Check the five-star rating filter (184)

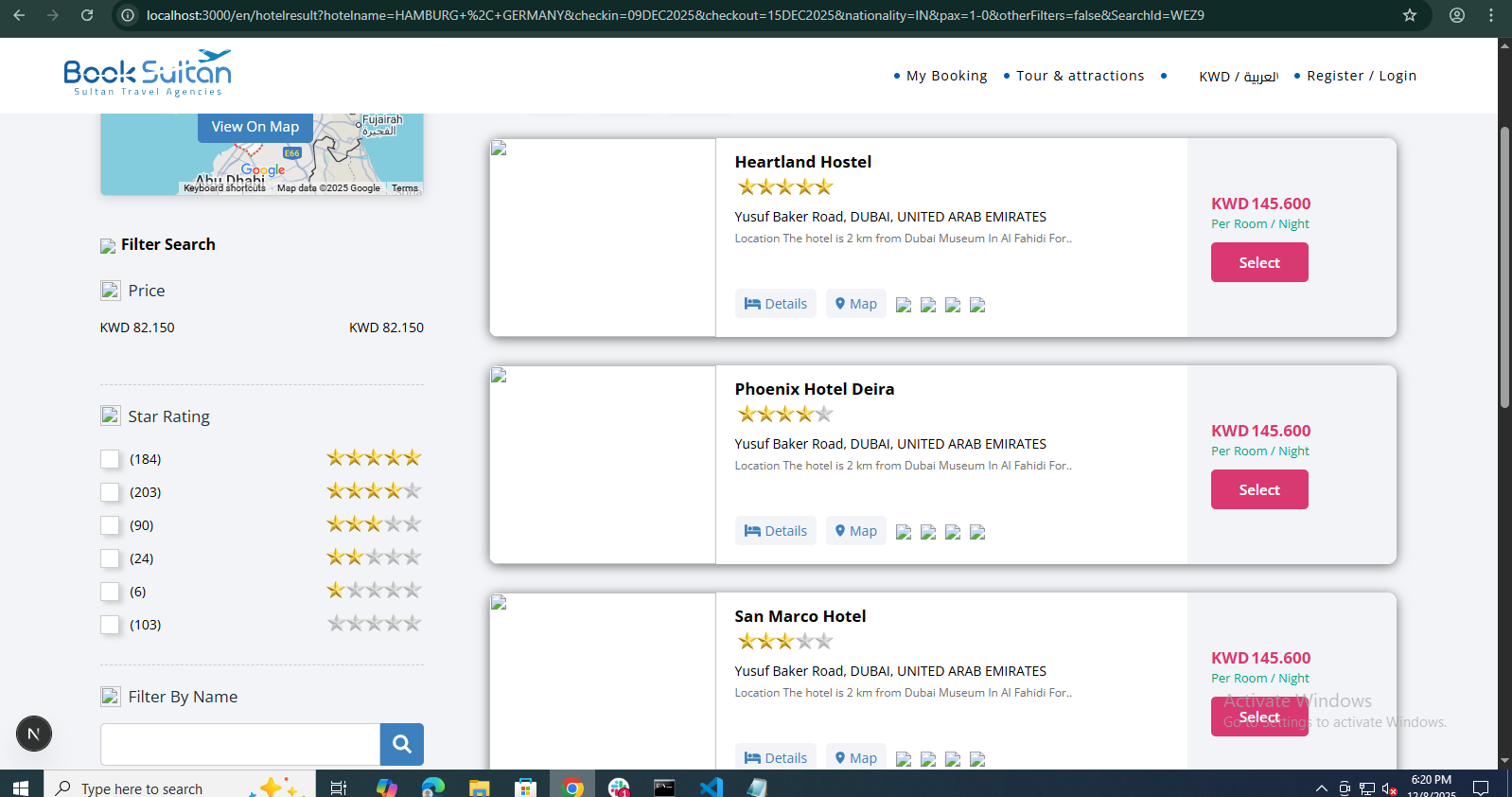coord(111,459)
